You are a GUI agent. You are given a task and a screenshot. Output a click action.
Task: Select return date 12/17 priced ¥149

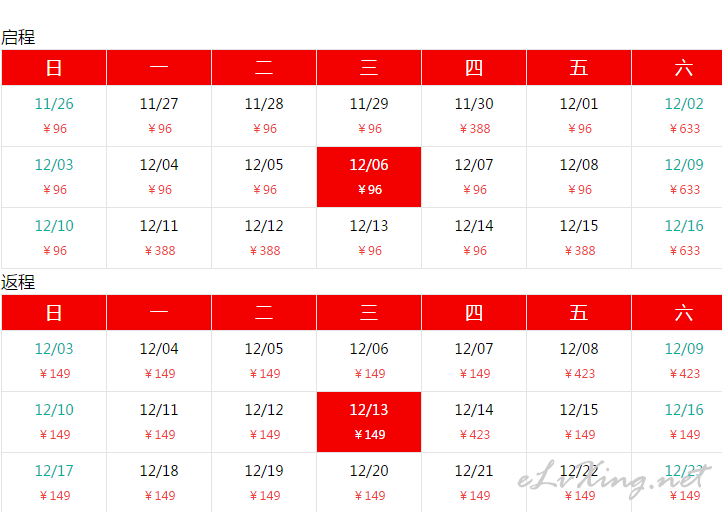[54, 482]
